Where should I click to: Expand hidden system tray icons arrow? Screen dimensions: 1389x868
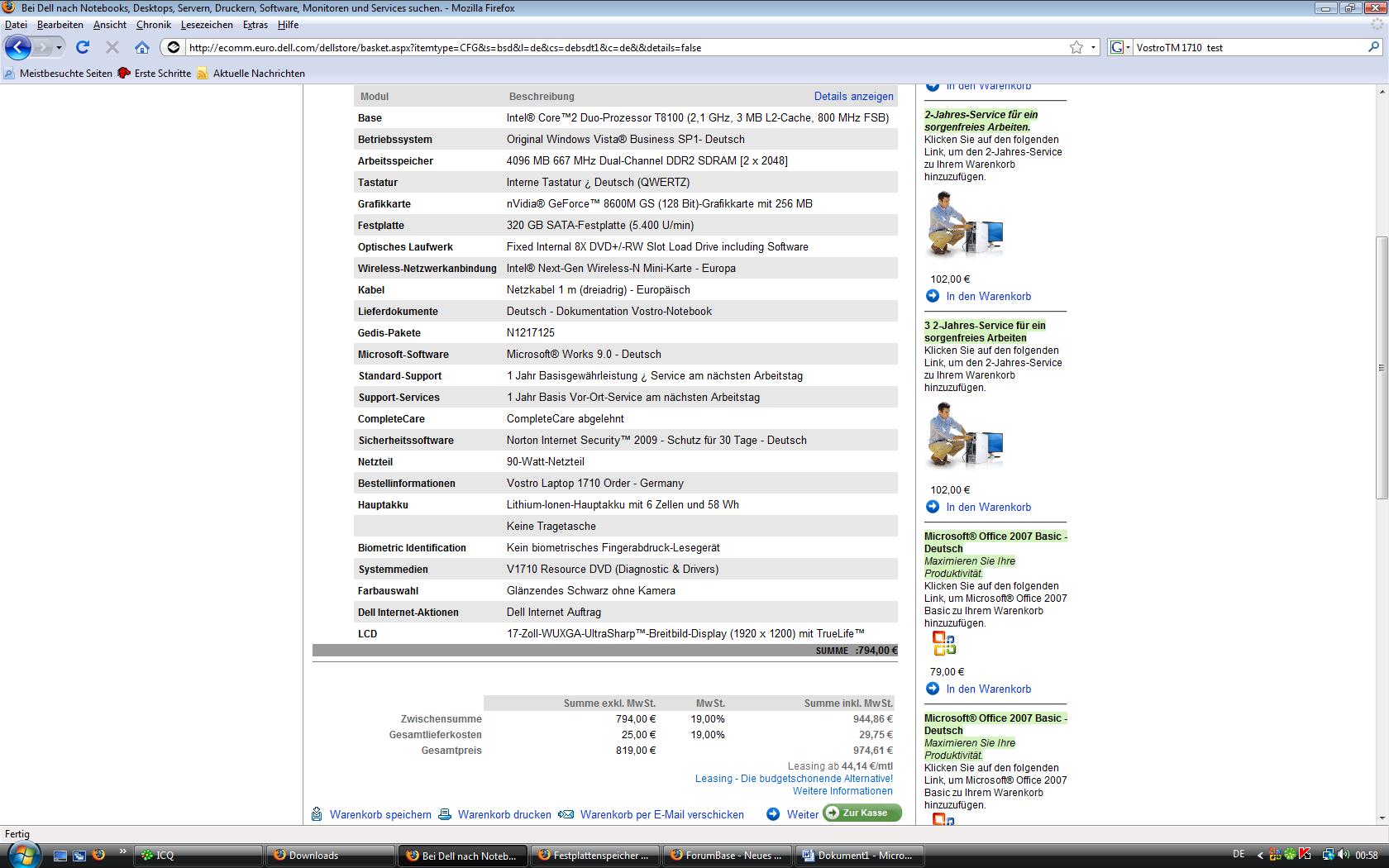coord(1260,855)
